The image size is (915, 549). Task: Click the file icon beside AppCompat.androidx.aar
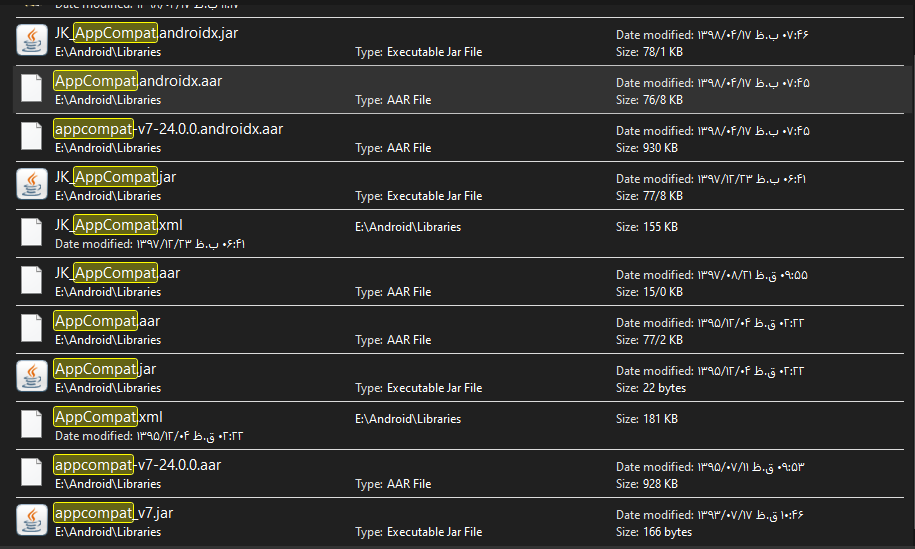pyautogui.click(x=32, y=88)
